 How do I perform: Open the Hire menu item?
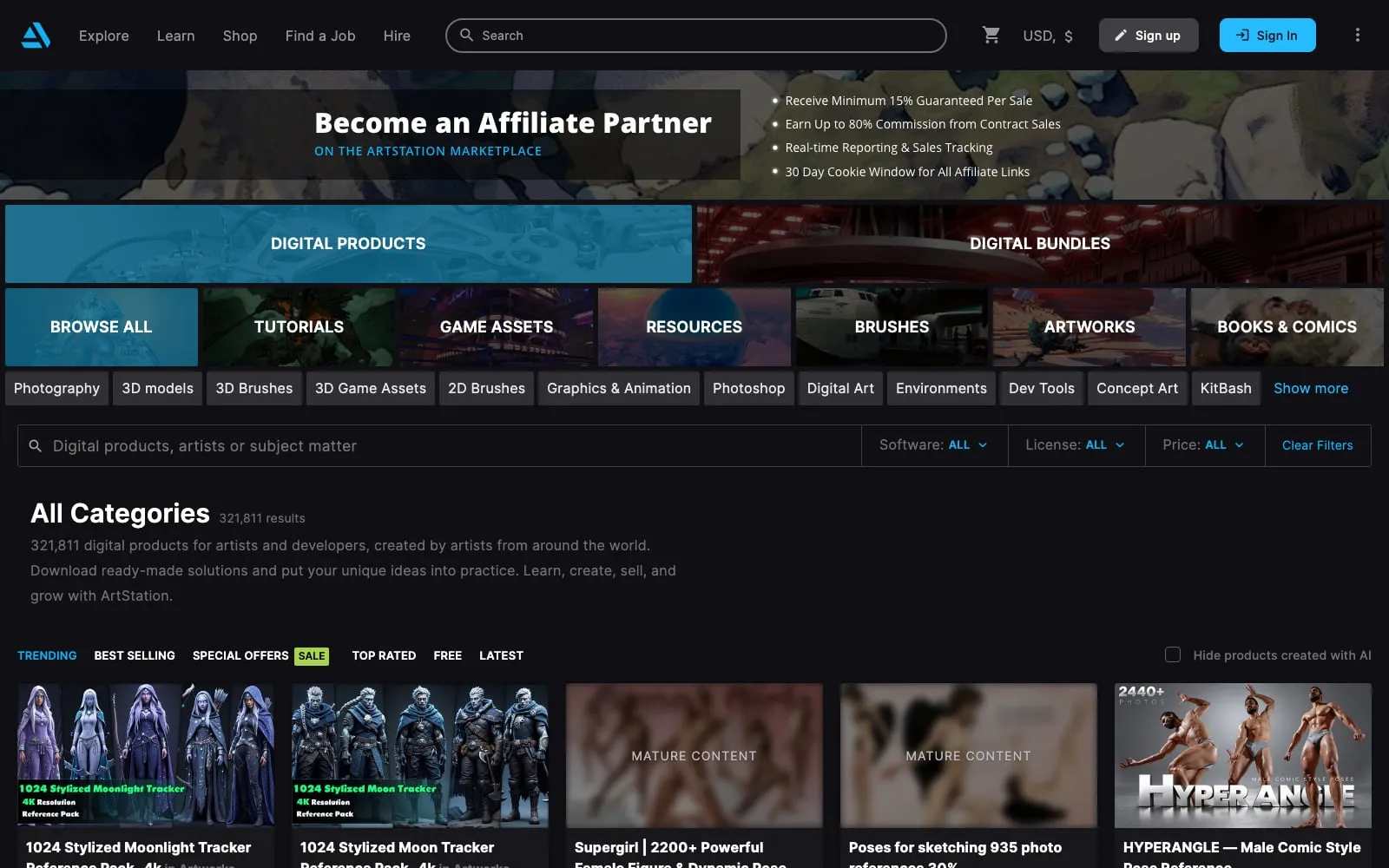pyautogui.click(x=397, y=36)
